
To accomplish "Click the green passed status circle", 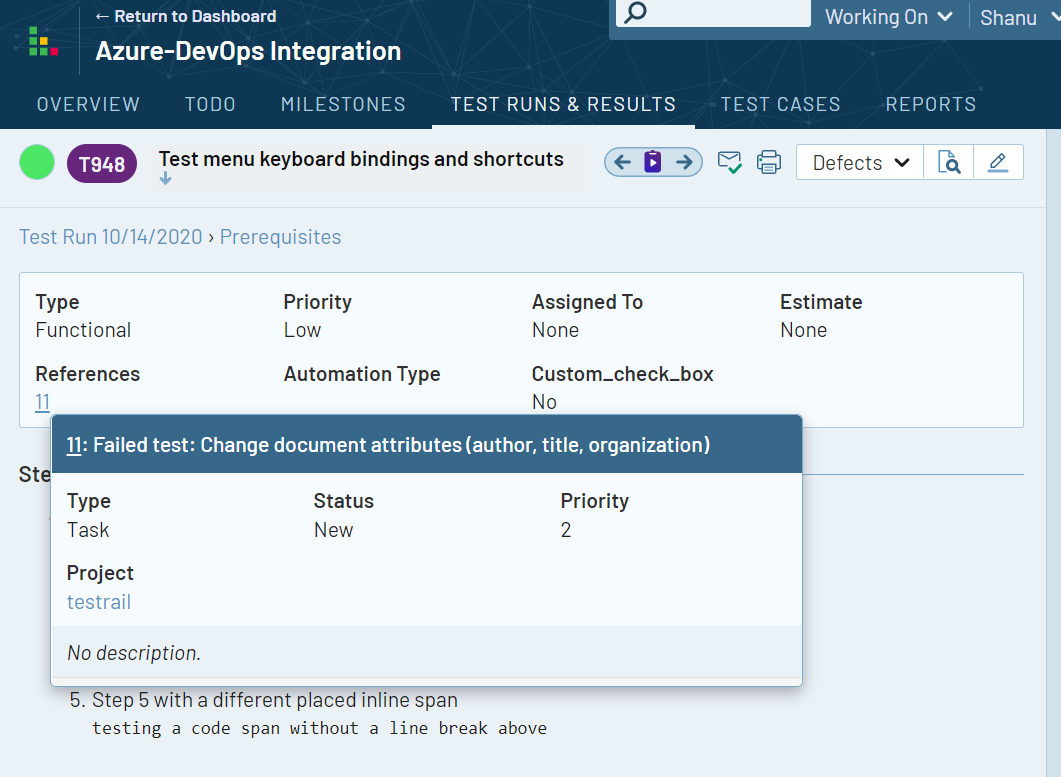I will (37, 163).
